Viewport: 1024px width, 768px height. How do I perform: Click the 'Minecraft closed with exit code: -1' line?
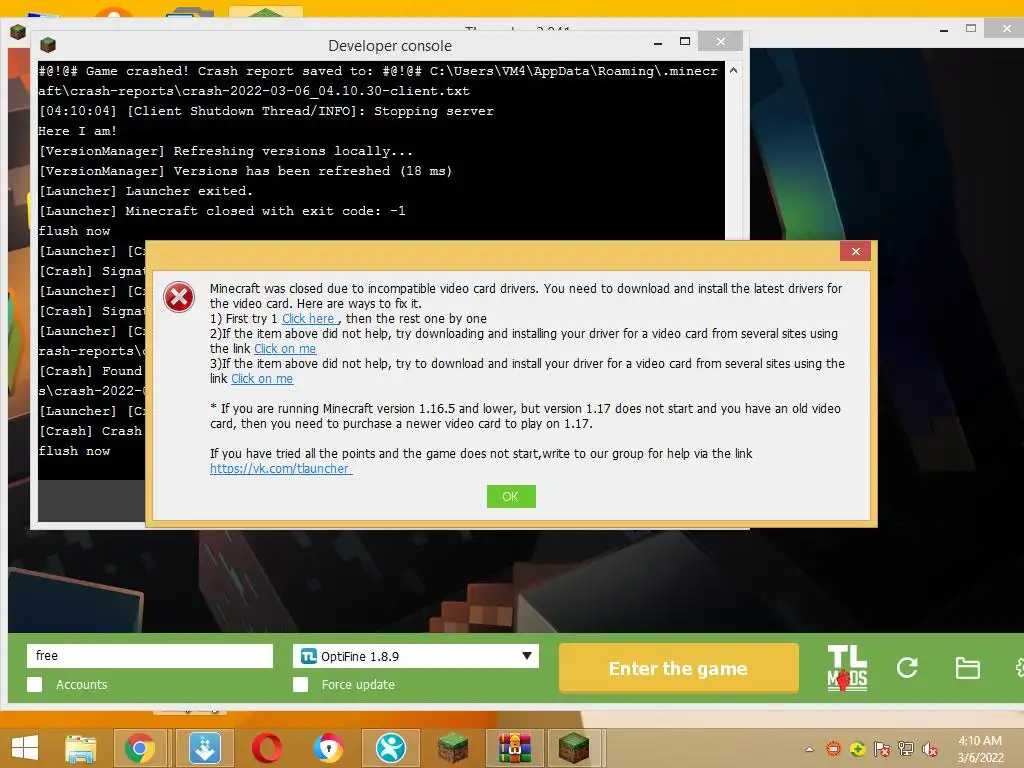pos(222,211)
